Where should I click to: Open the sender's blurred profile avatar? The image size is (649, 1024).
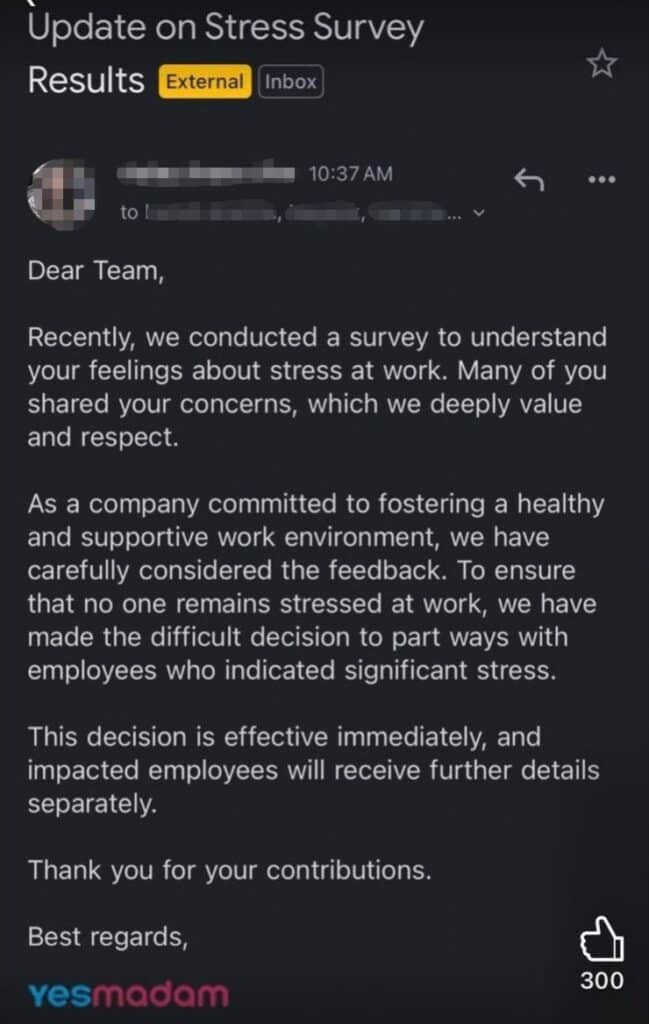click(x=61, y=194)
